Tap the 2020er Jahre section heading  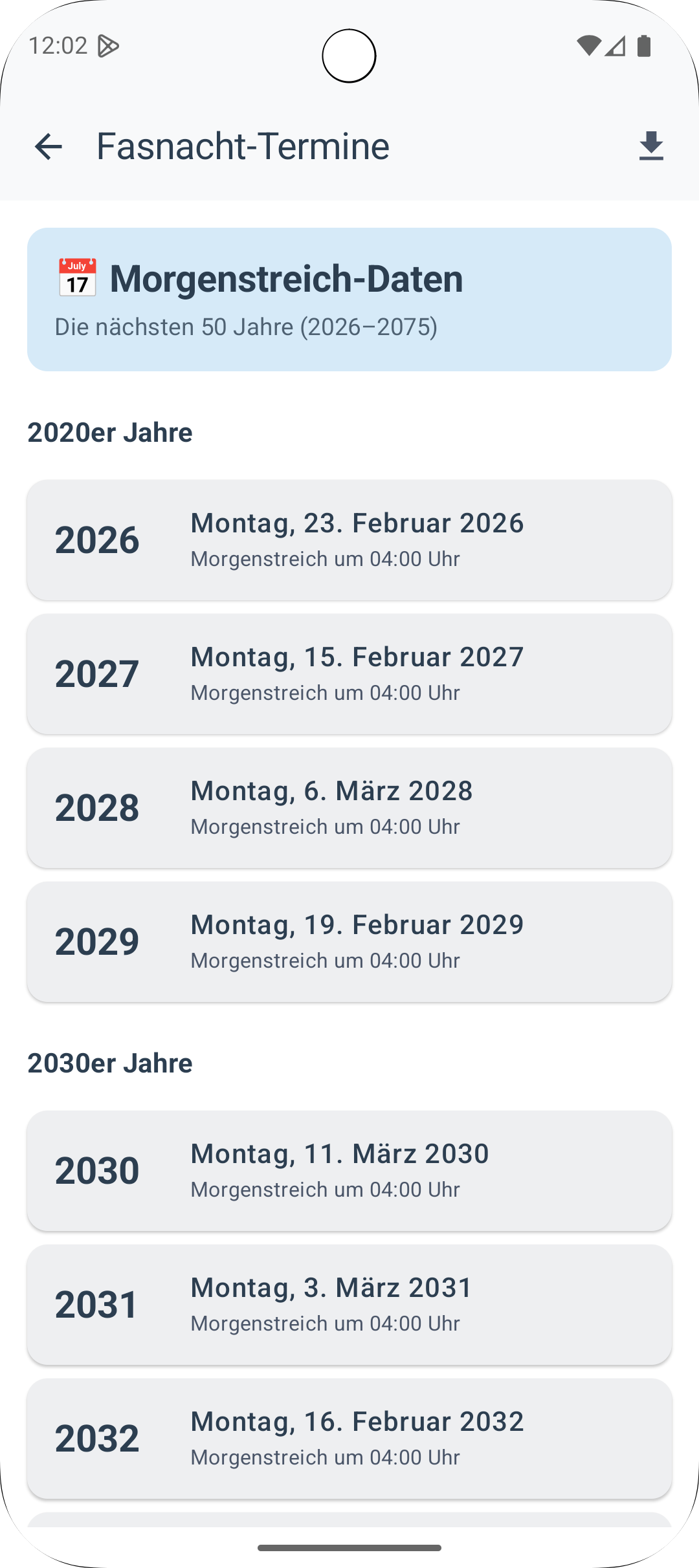click(x=110, y=432)
